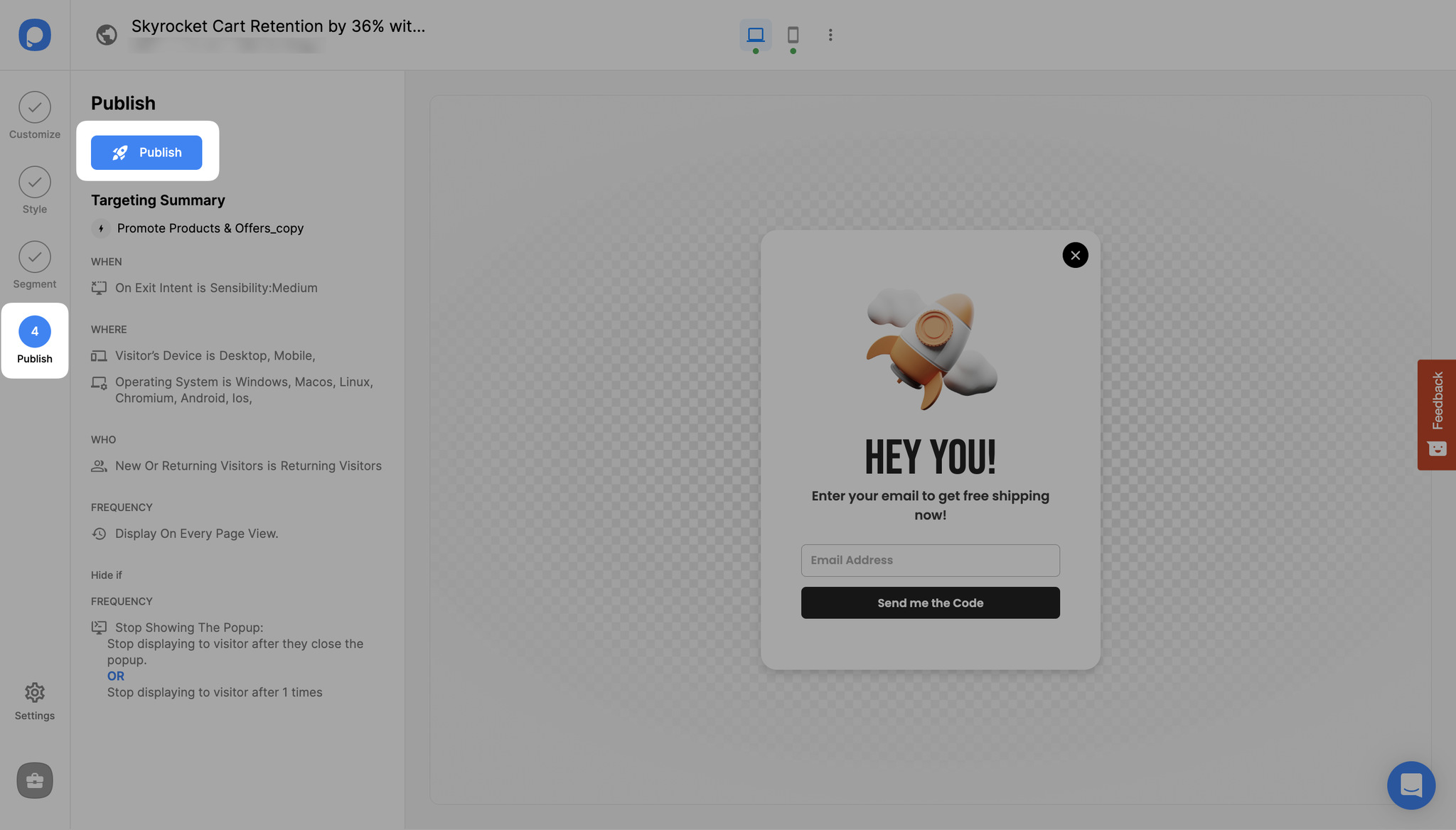Click the email address input field
The width and height of the screenshot is (1456, 830).
(930, 560)
